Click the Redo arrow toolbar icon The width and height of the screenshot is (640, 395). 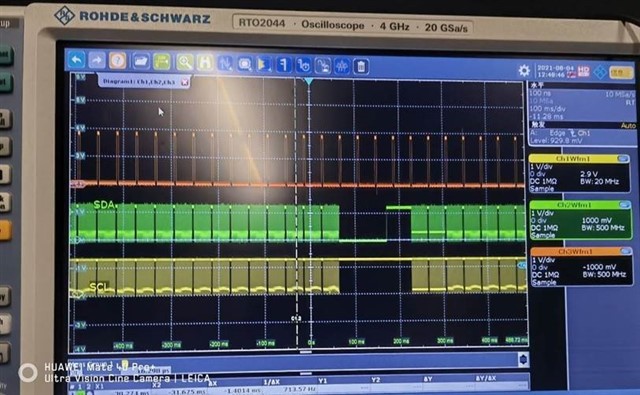point(97,61)
